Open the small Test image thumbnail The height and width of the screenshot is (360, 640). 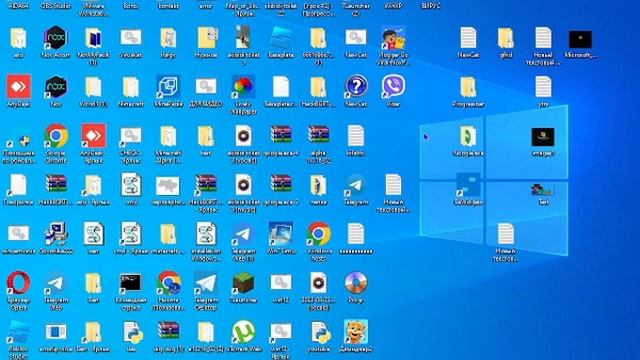(x=543, y=190)
